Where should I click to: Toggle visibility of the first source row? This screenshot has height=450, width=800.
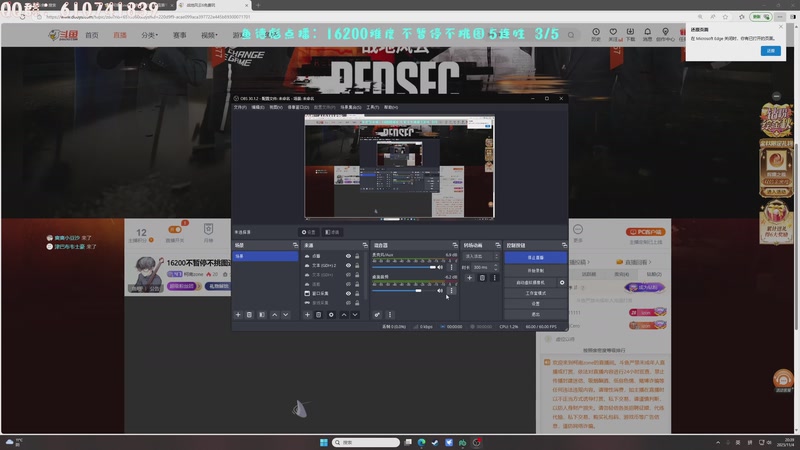(x=348, y=256)
